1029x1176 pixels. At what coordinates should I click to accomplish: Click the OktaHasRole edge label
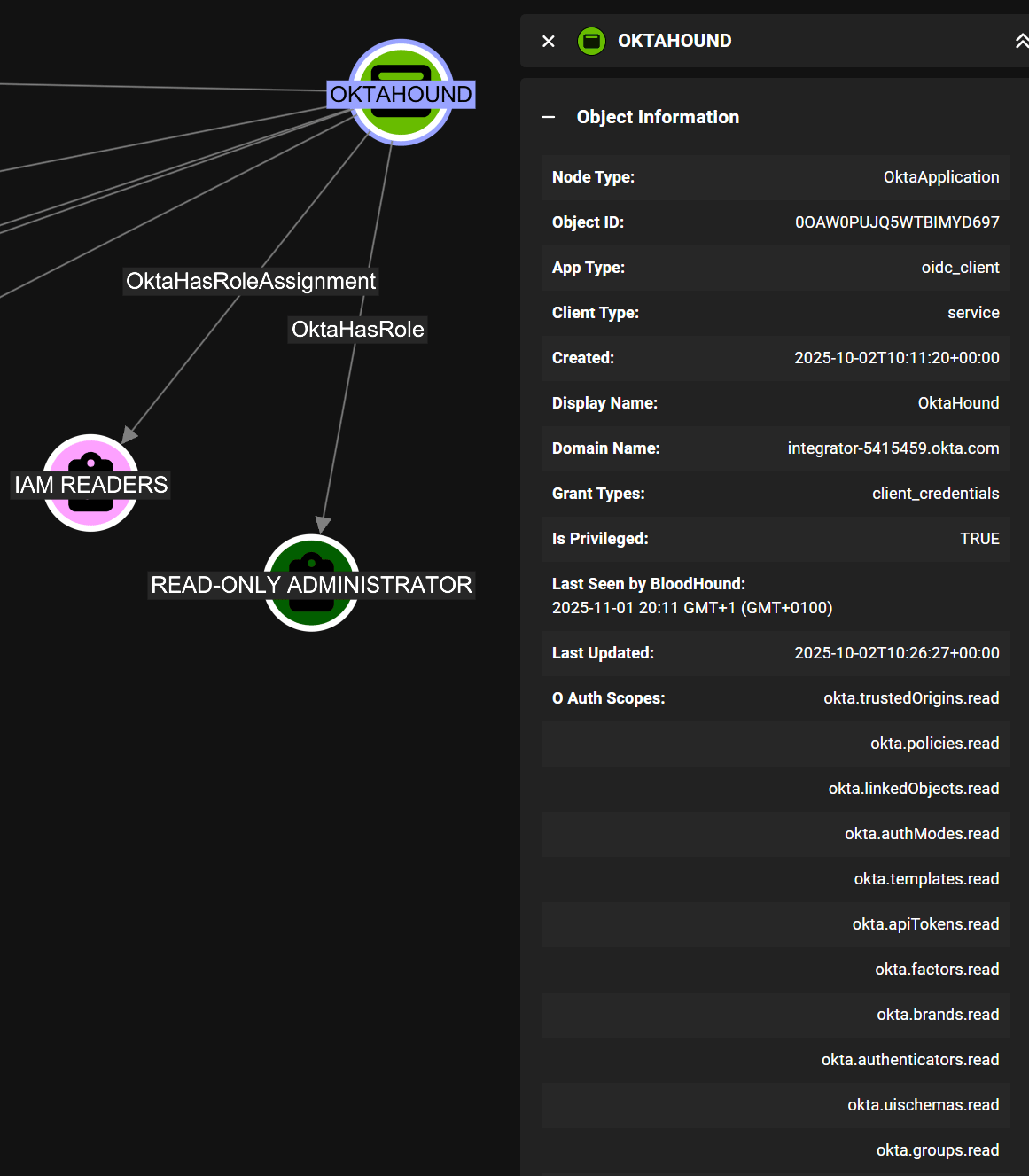[358, 330]
